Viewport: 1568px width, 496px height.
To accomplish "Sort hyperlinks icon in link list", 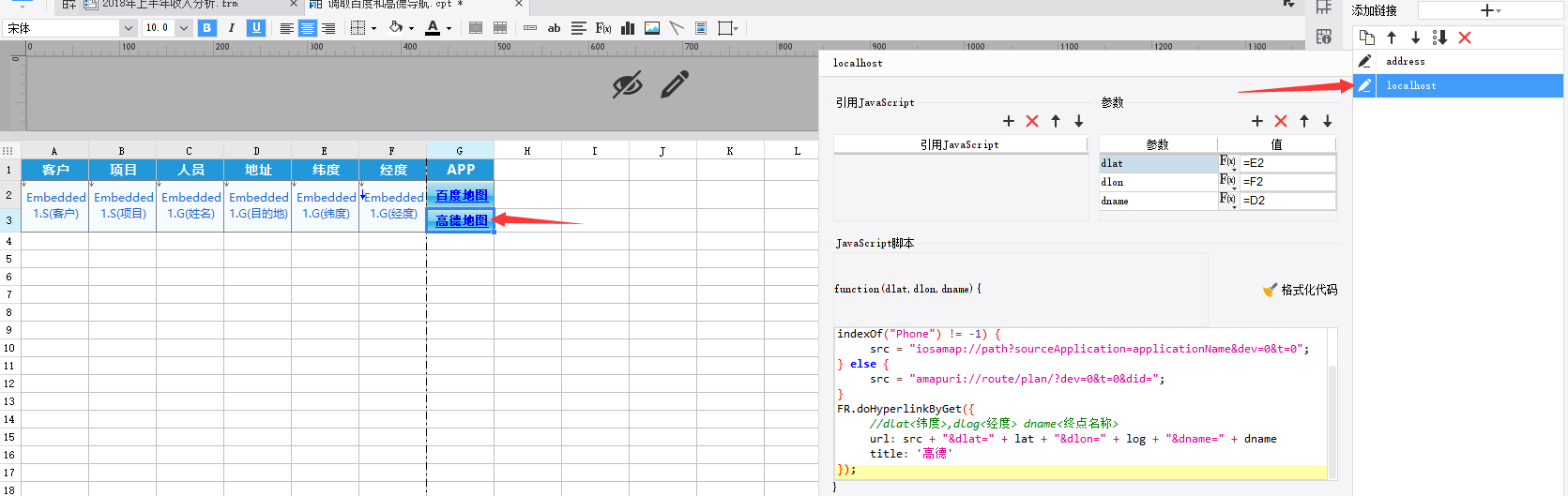I will click(x=1440, y=38).
